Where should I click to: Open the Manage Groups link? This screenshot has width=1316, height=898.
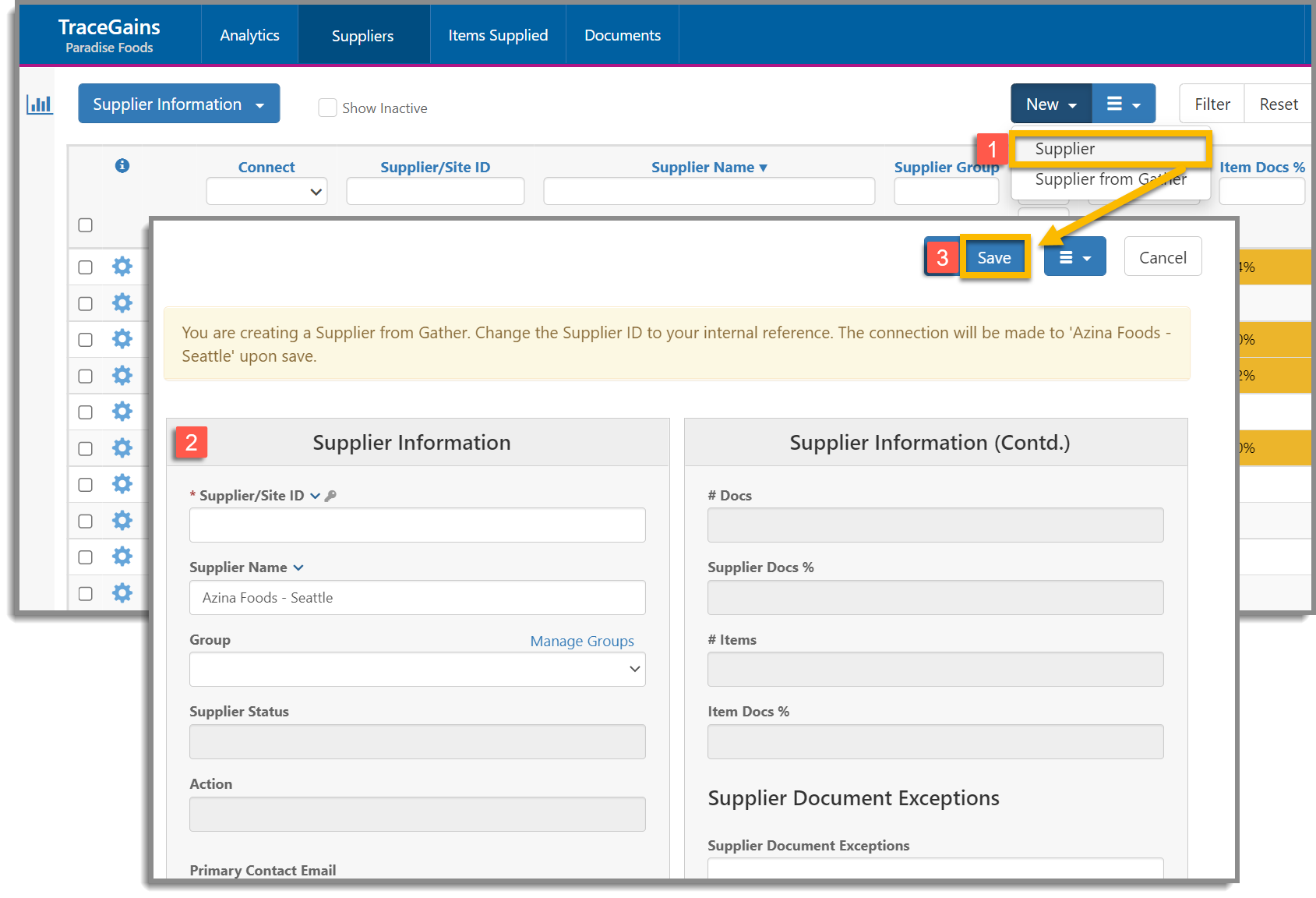[x=582, y=641]
